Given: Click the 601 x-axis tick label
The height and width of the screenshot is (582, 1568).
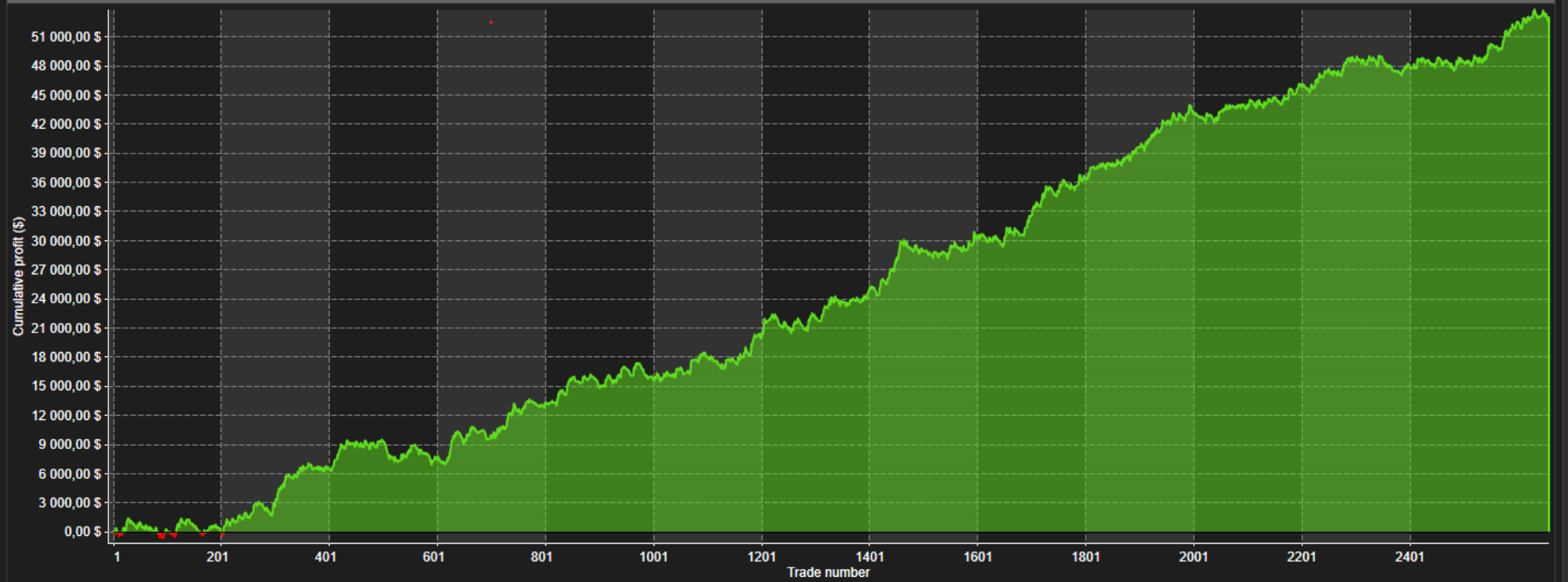Looking at the screenshot, I should coord(433,557).
